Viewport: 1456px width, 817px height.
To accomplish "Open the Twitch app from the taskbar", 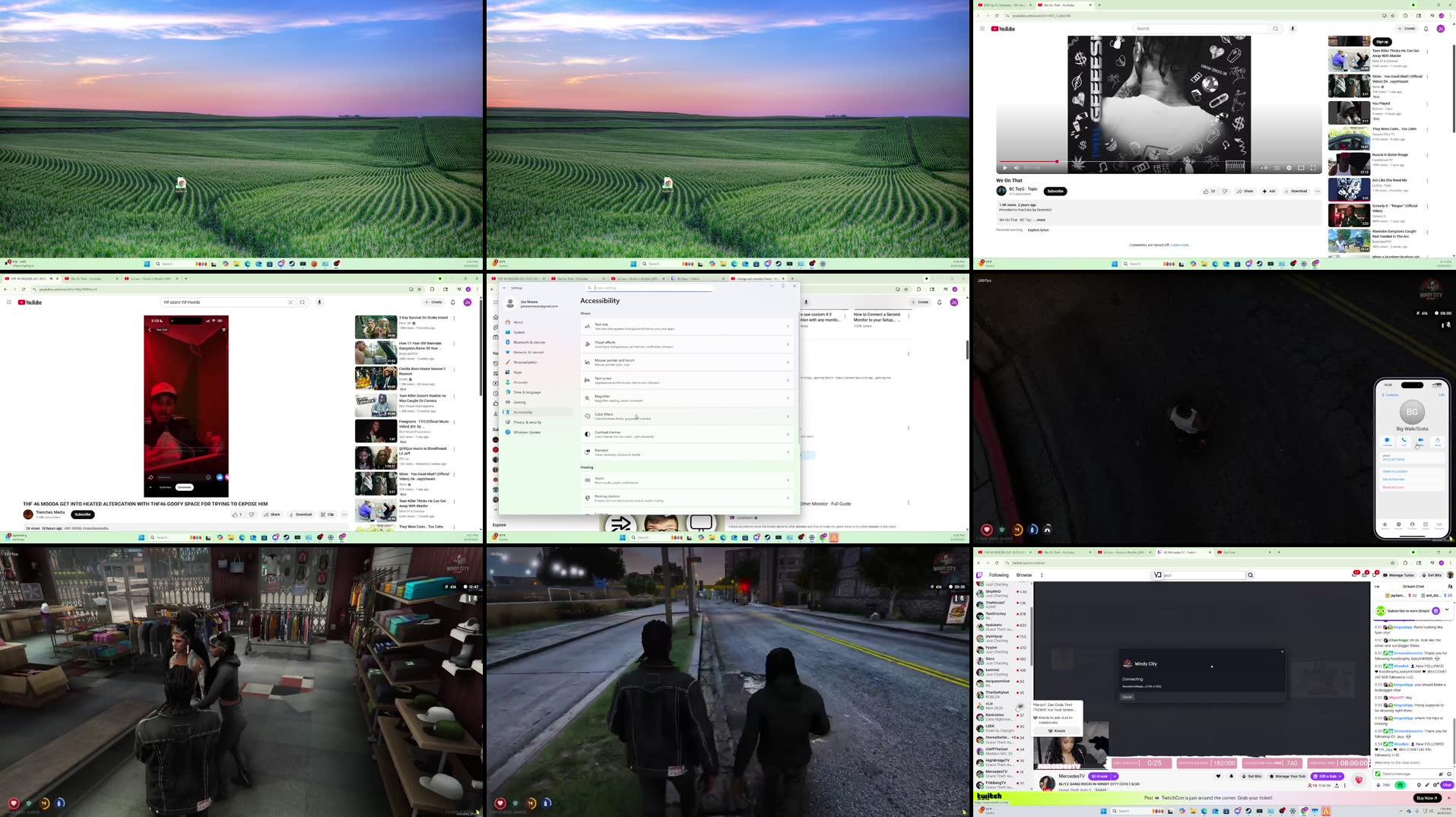I will point(1238,812).
